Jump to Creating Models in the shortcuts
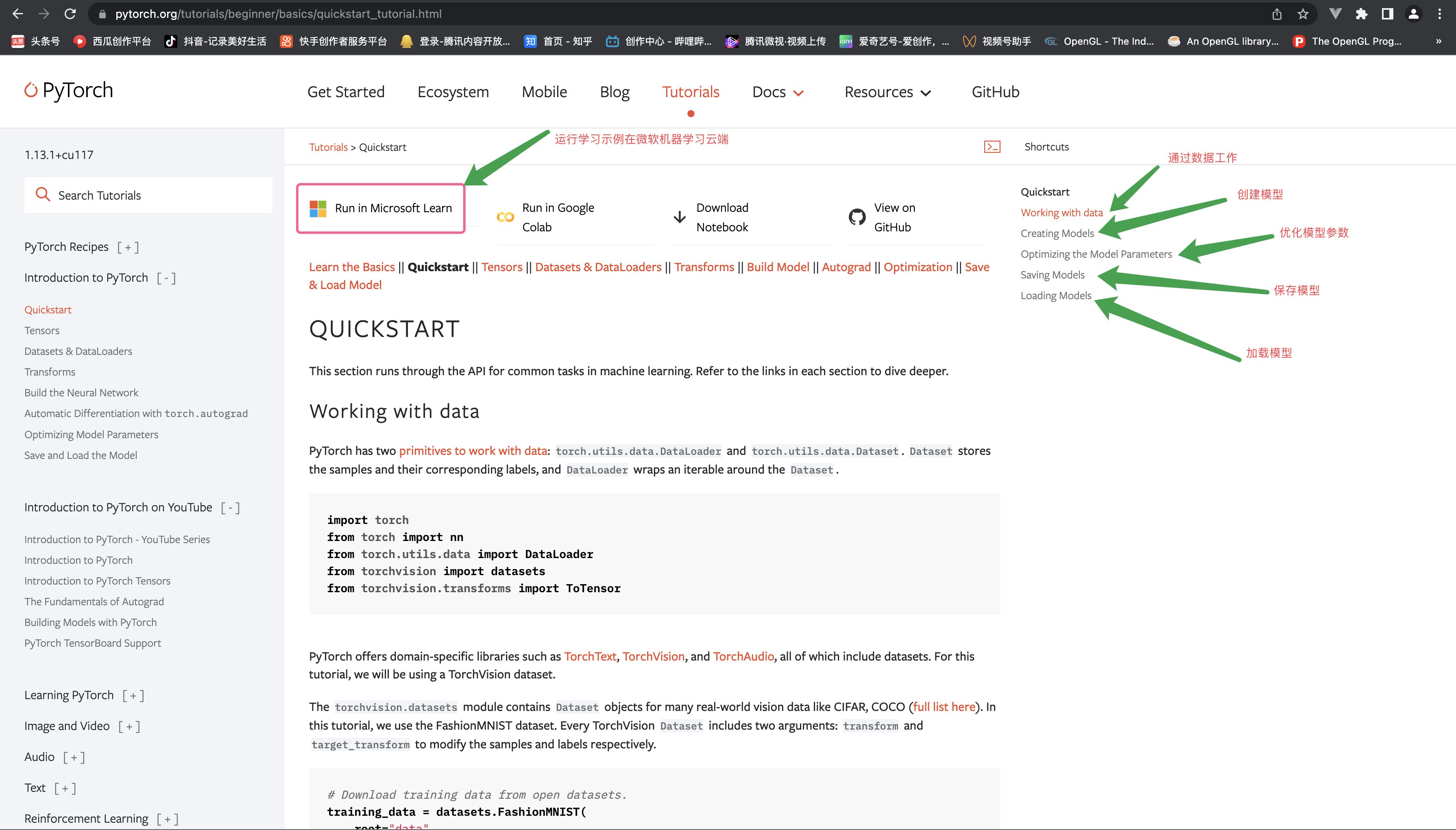The width and height of the screenshot is (1456, 830). click(x=1057, y=233)
